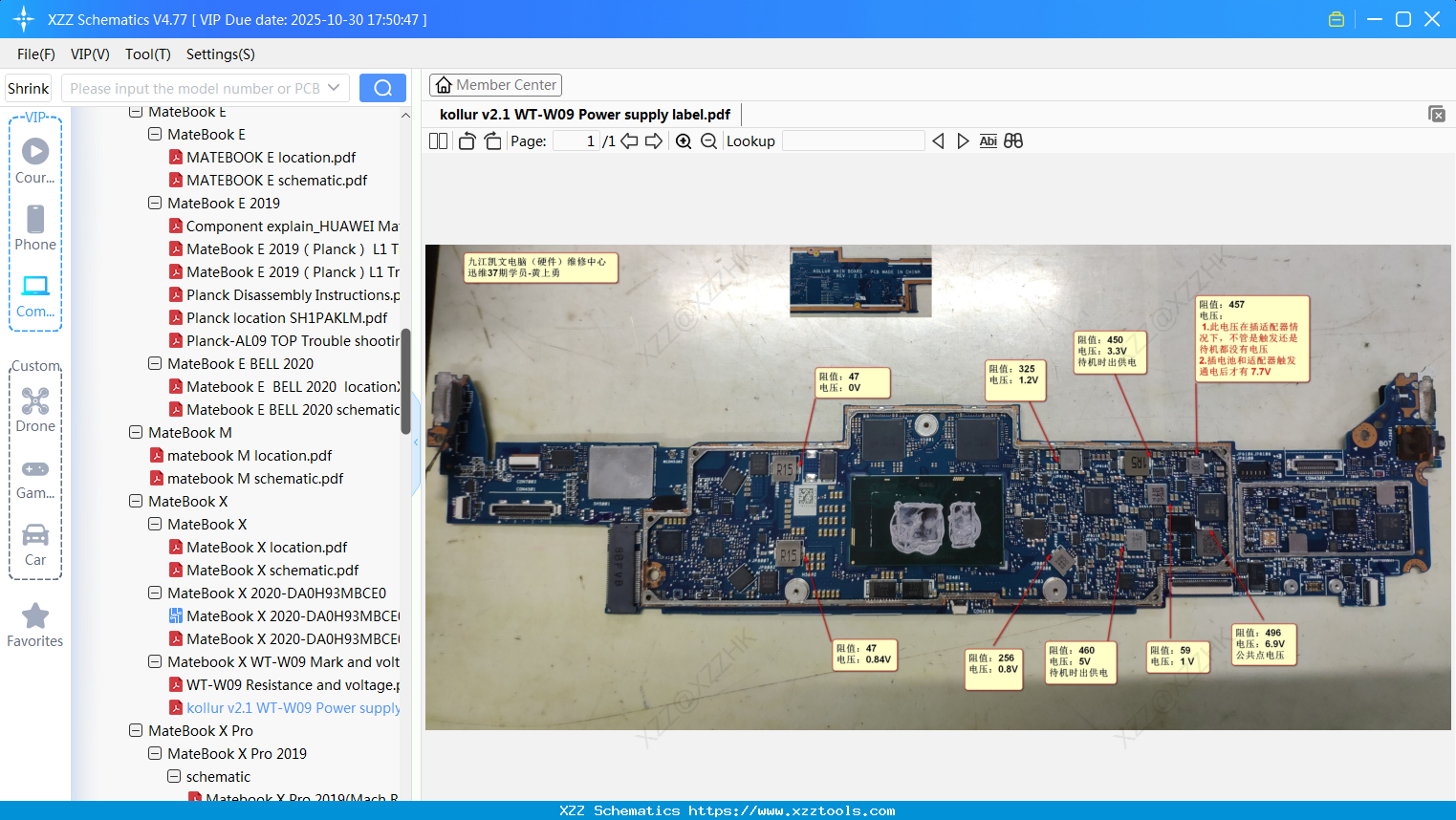This screenshot has height=820, width=1456.
Task: Open Planck location SH1PAKLM.pdf
Action: (x=287, y=318)
